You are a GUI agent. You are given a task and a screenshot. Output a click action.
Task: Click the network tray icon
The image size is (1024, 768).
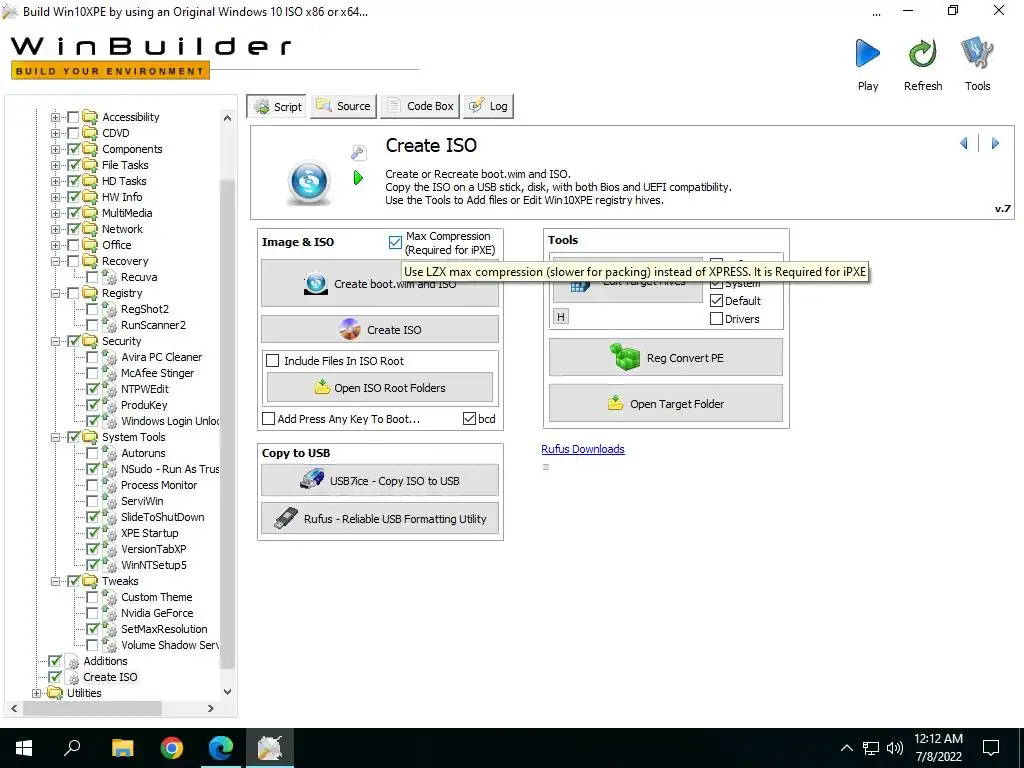(871, 748)
